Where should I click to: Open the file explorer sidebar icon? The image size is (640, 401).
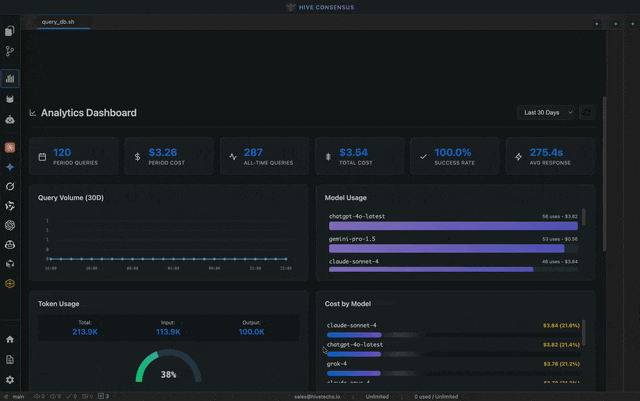[x=10, y=32]
